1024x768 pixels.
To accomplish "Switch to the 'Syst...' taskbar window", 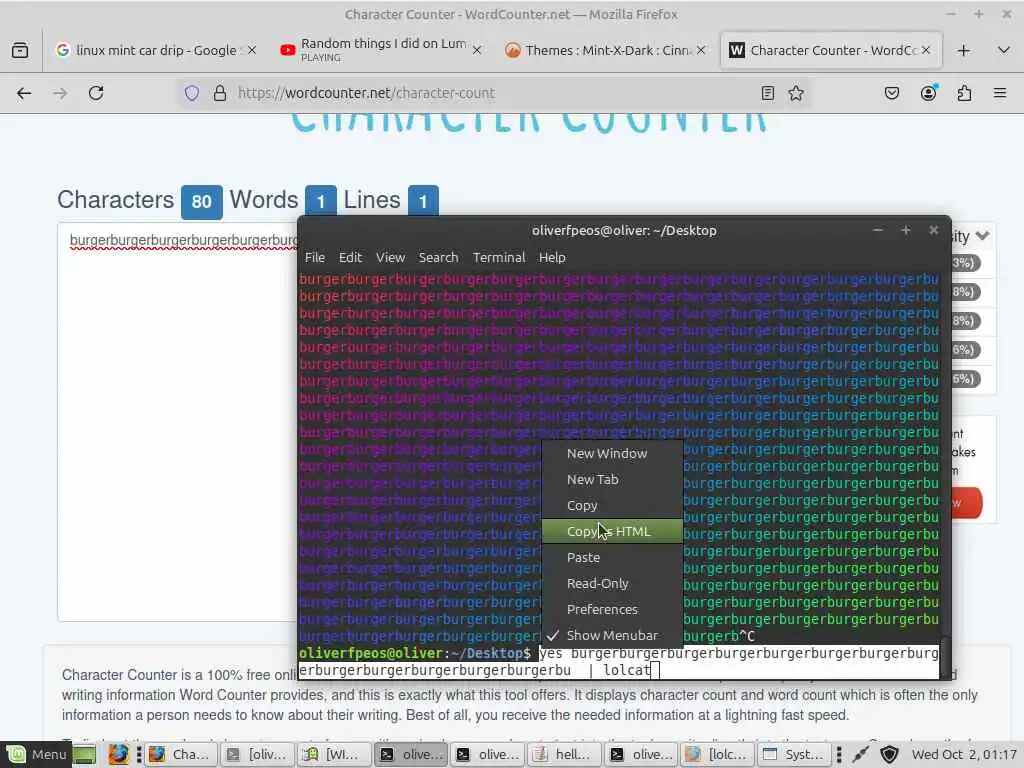I will (x=793, y=755).
